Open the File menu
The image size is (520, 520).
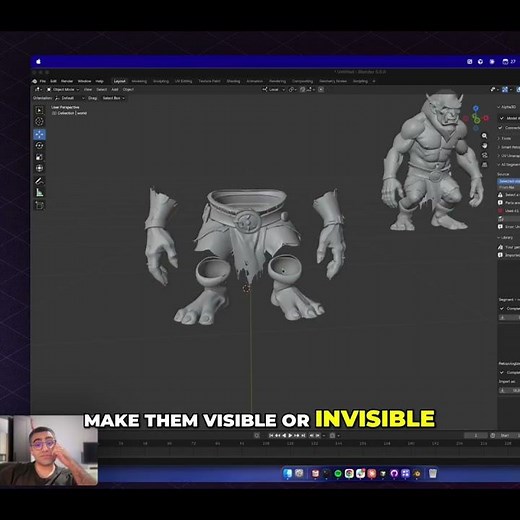(x=43, y=81)
